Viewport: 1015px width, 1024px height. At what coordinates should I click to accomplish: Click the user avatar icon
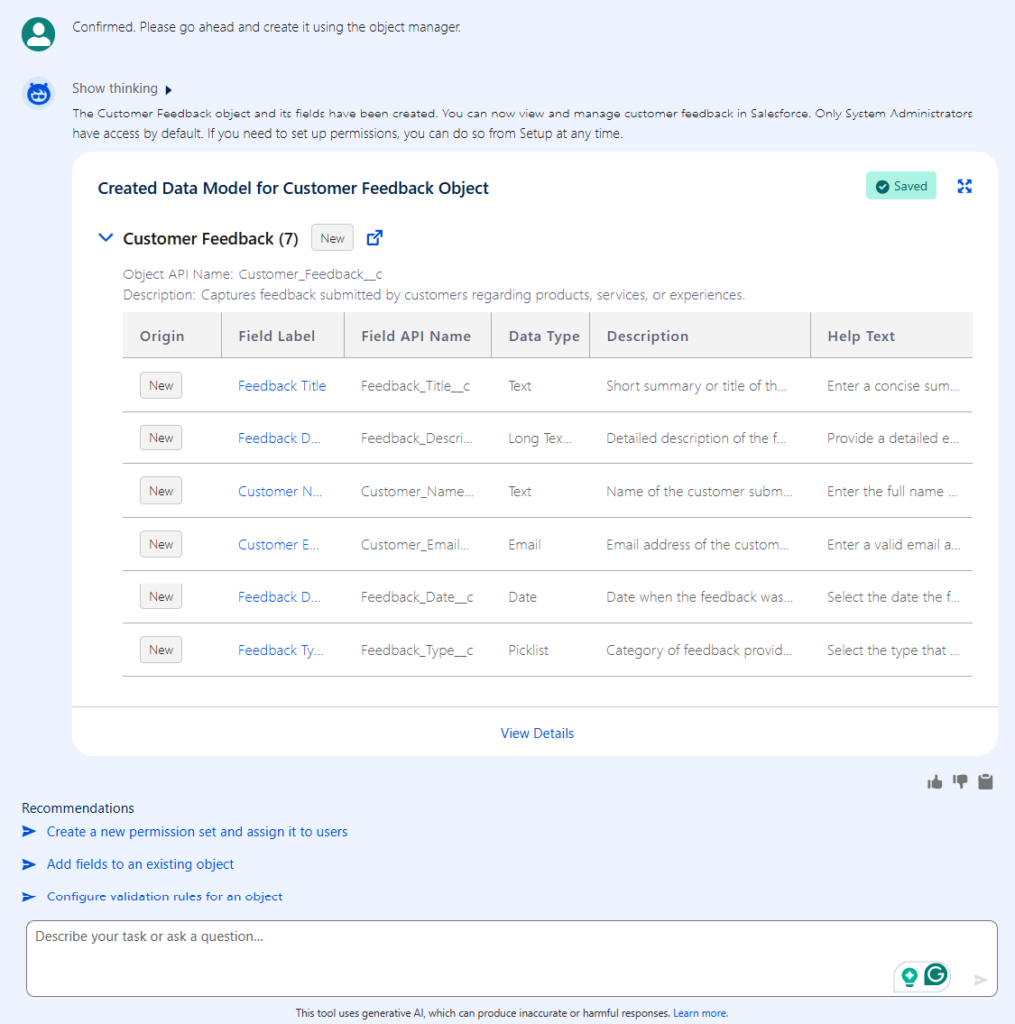coord(38,34)
